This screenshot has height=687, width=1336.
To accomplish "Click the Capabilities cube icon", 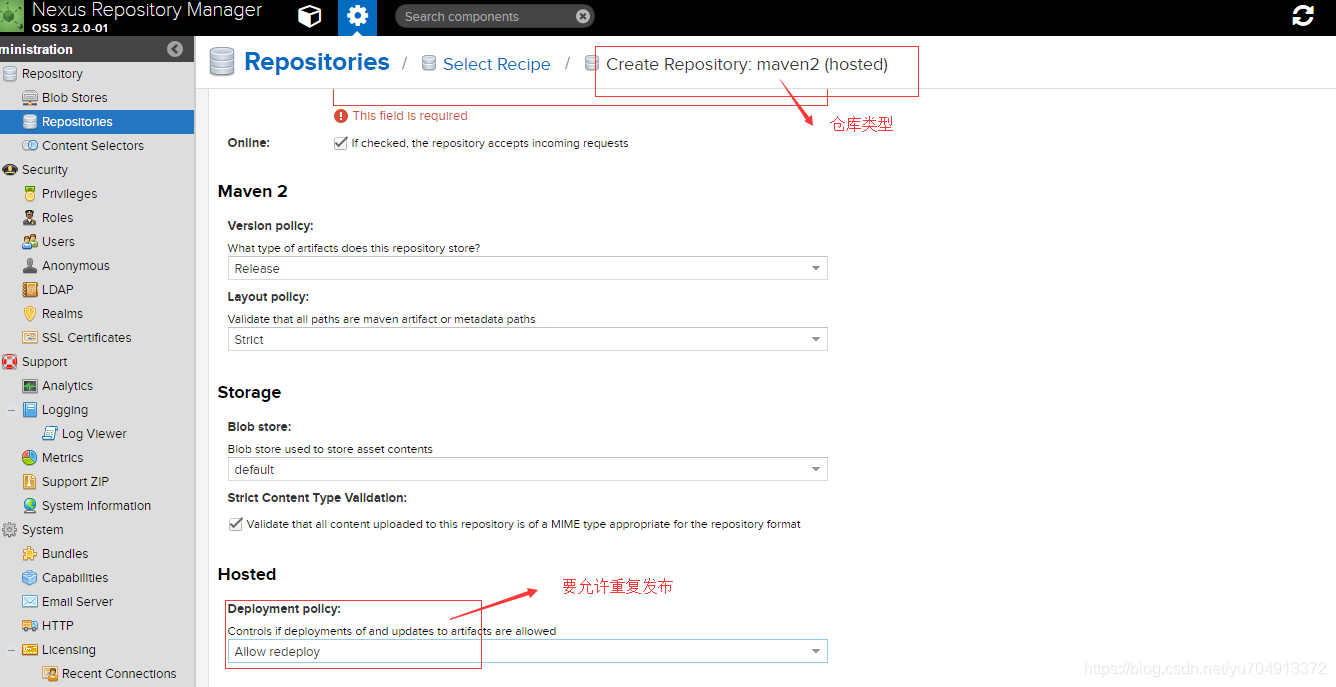I will pyautogui.click(x=30, y=578).
